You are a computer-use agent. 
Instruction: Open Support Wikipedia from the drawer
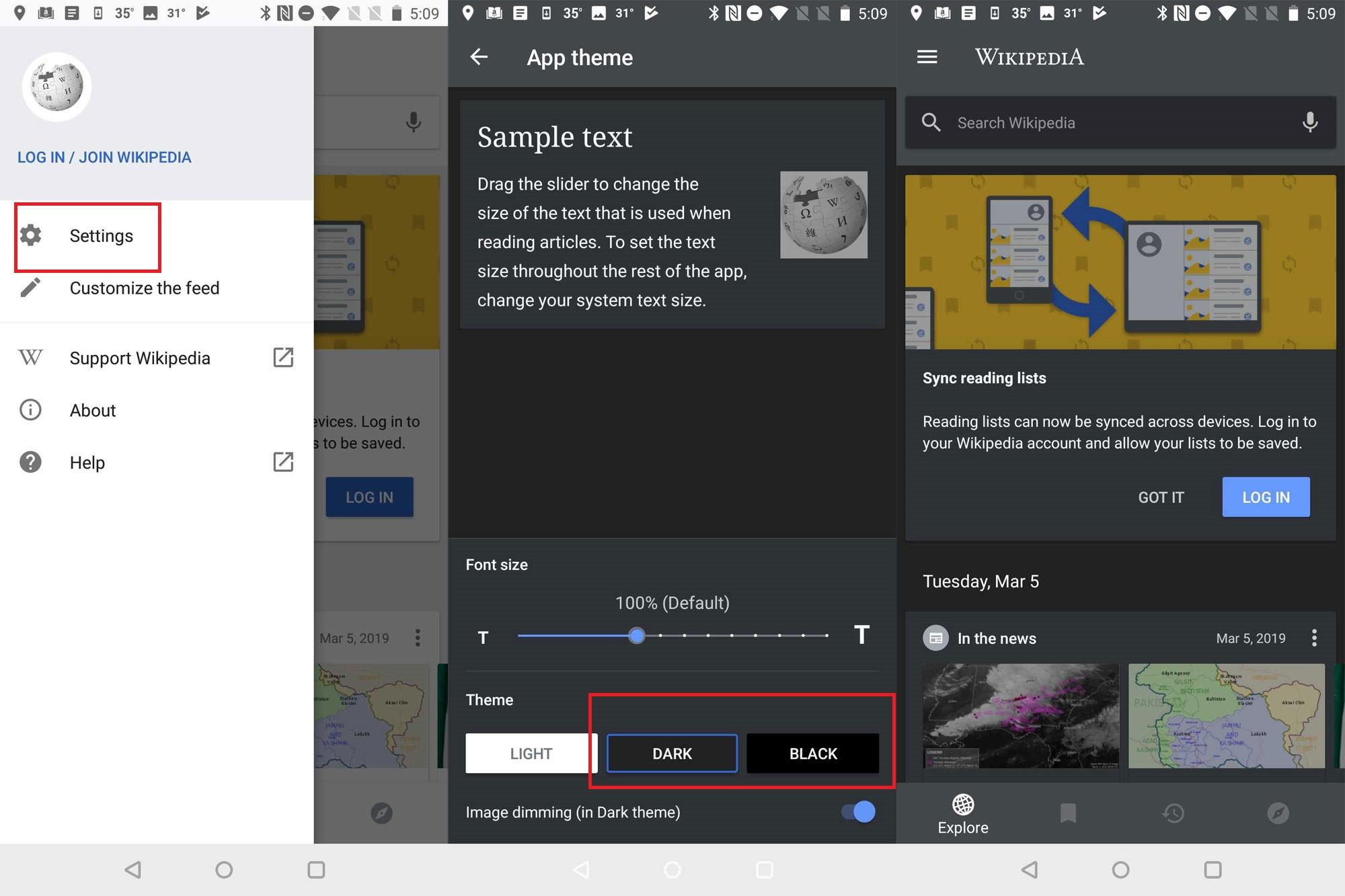(157, 358)
